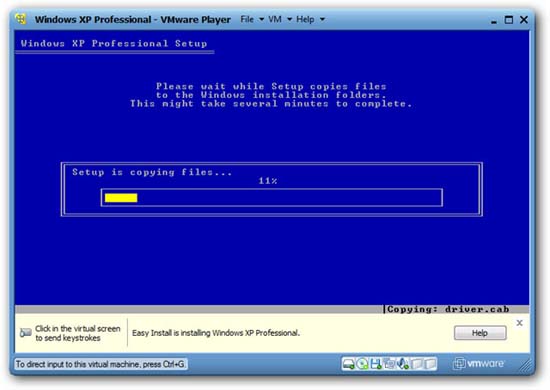The image size is (550, 390).
Task: Expand the VM menu dropdown arrow
Action: pos(290,19)
